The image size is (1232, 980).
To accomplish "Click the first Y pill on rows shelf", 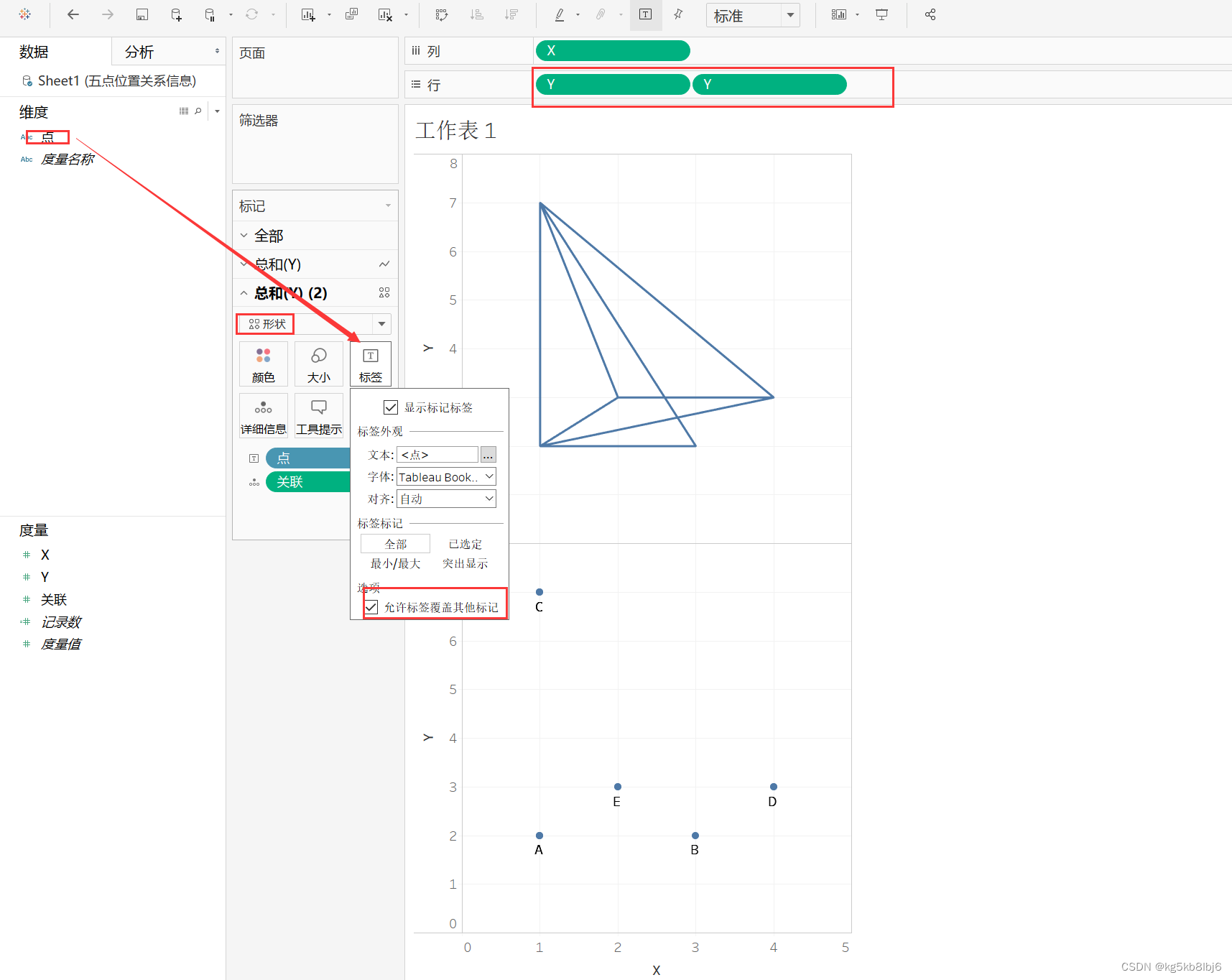I will click(613, 84).
